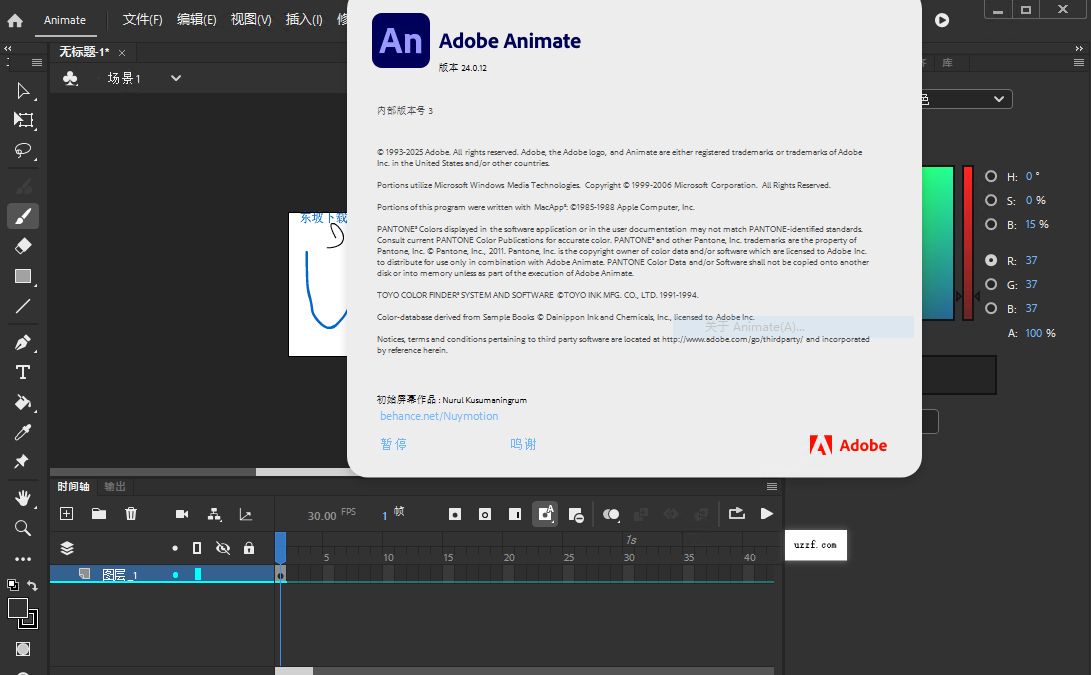Select the Zoom tool
The height and width of the screenshot is (675, 1091).
pos(23,528)
